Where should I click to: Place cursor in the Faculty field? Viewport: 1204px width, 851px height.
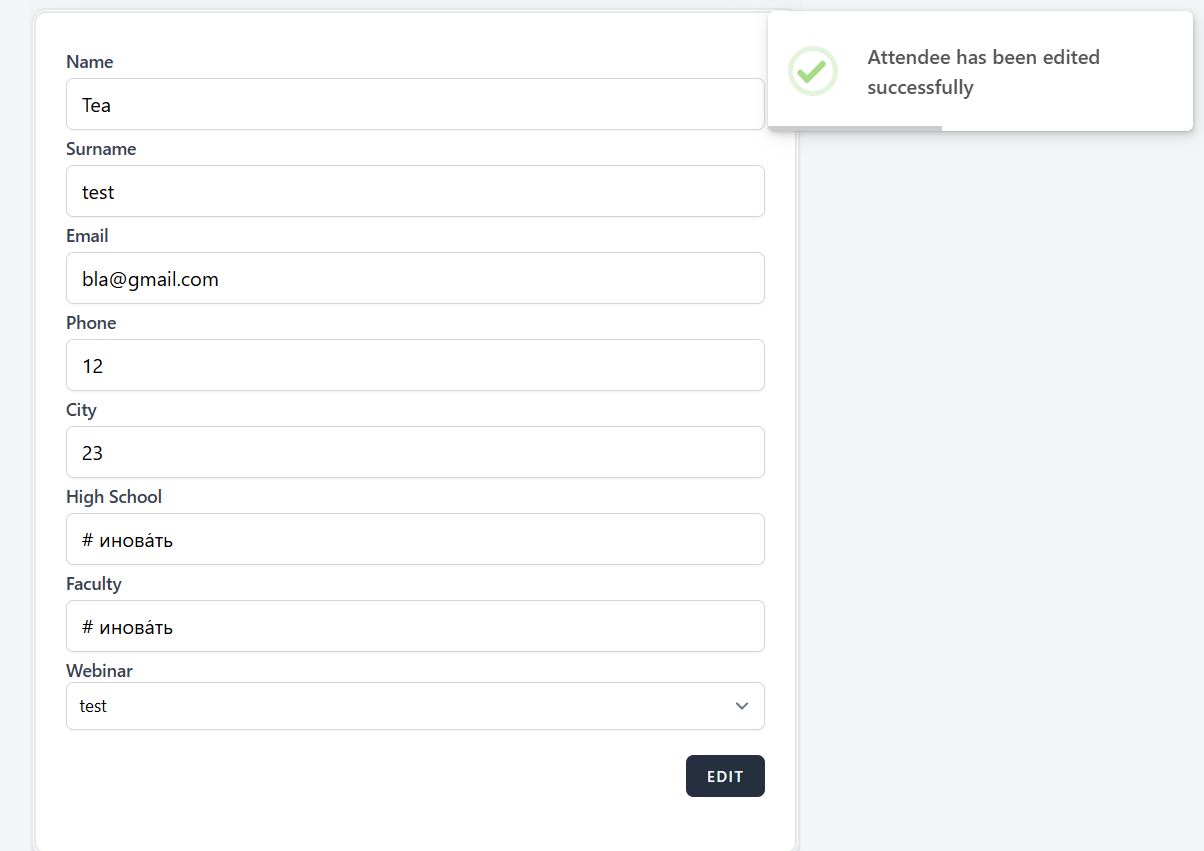tap(415, 627)
